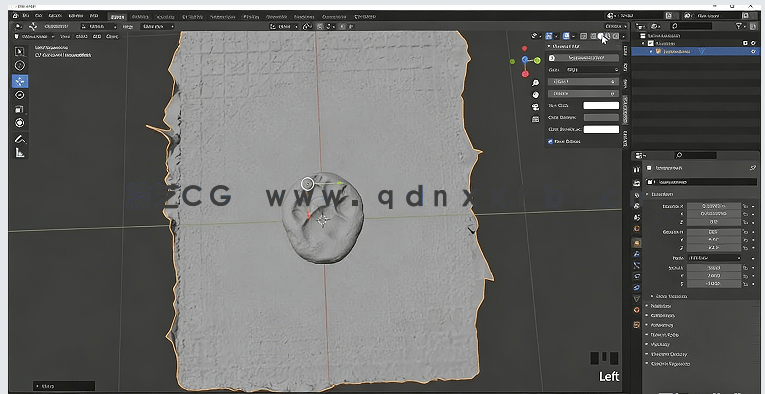The height and width of the screenshot is (394, 765).
Task: Open the rotation Mode dropdown in Transform
Action: [714, 258]
